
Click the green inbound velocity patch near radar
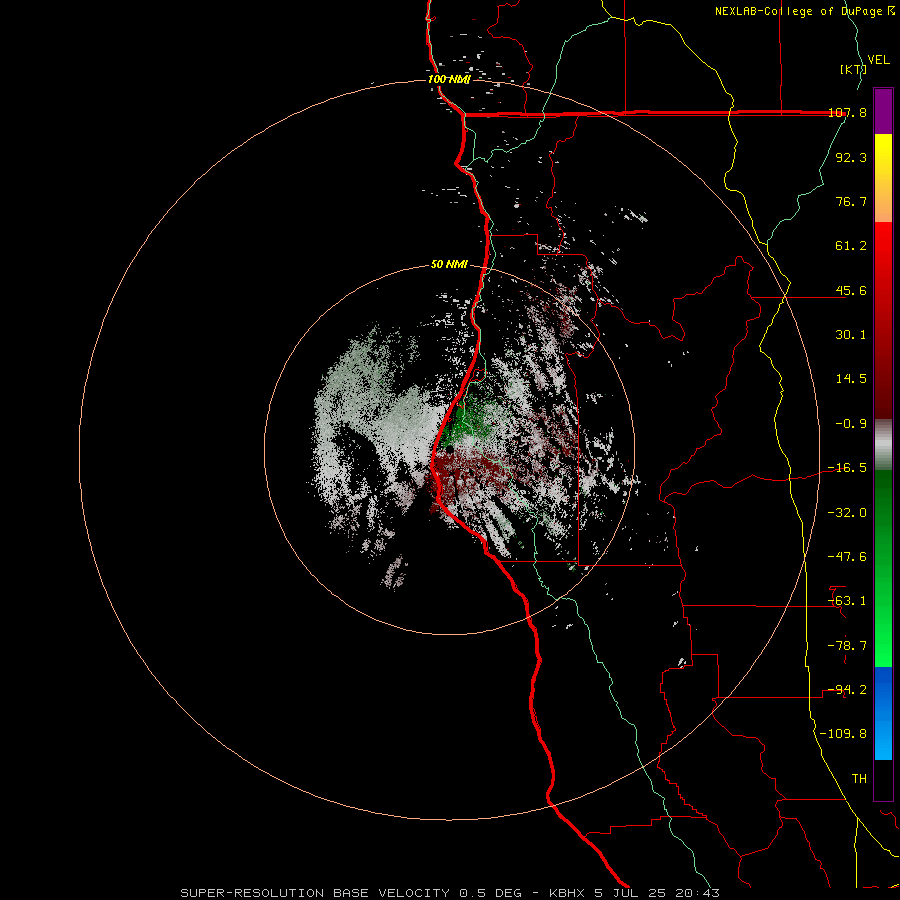pos(471,419)
